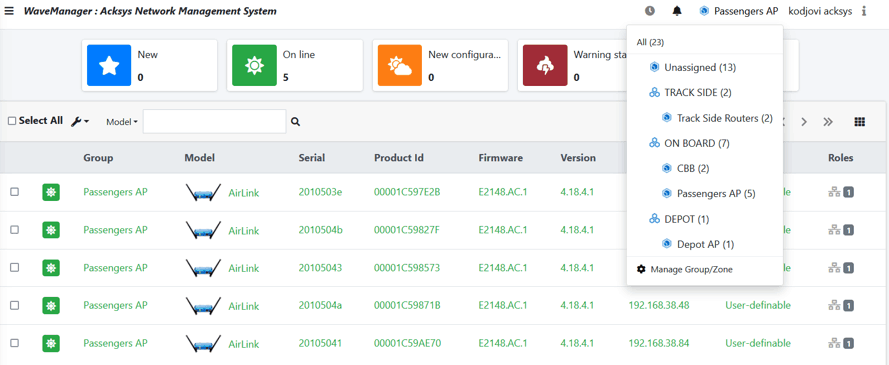Choose Unassigned (13) group
This screenshot has height=365, width=889.
pyautogui.click(x=700, y=67)
